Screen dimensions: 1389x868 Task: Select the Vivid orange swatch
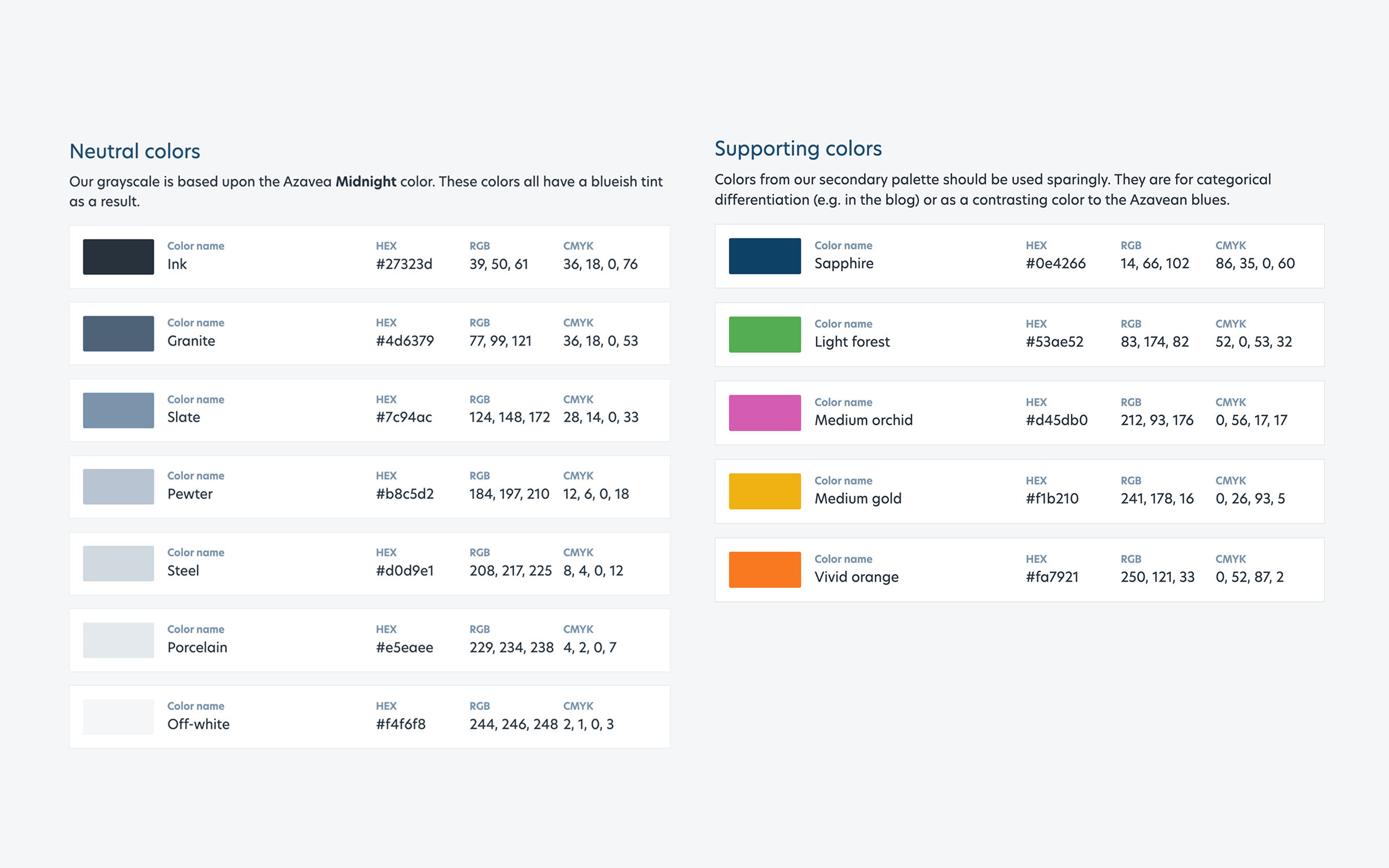[x=765, y=569]
